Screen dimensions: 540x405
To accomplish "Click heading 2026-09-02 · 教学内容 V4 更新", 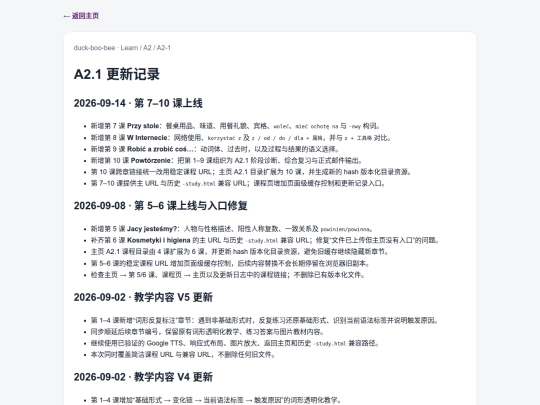I will pyautogui.click(x=143, y=377).
